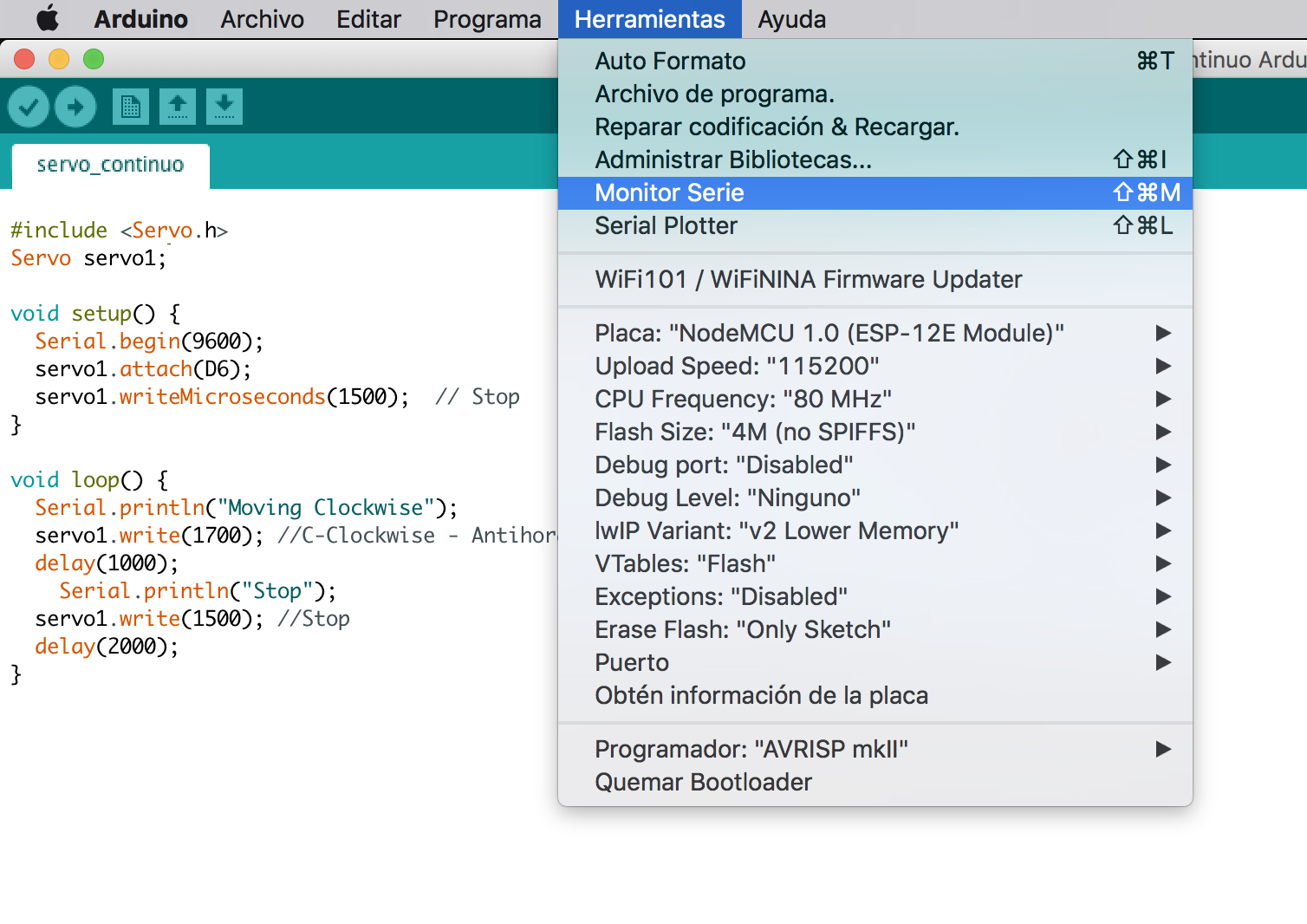Maximize the window with green button
The height and width of the screenshot is (924, 1307).
coord(94,59)
